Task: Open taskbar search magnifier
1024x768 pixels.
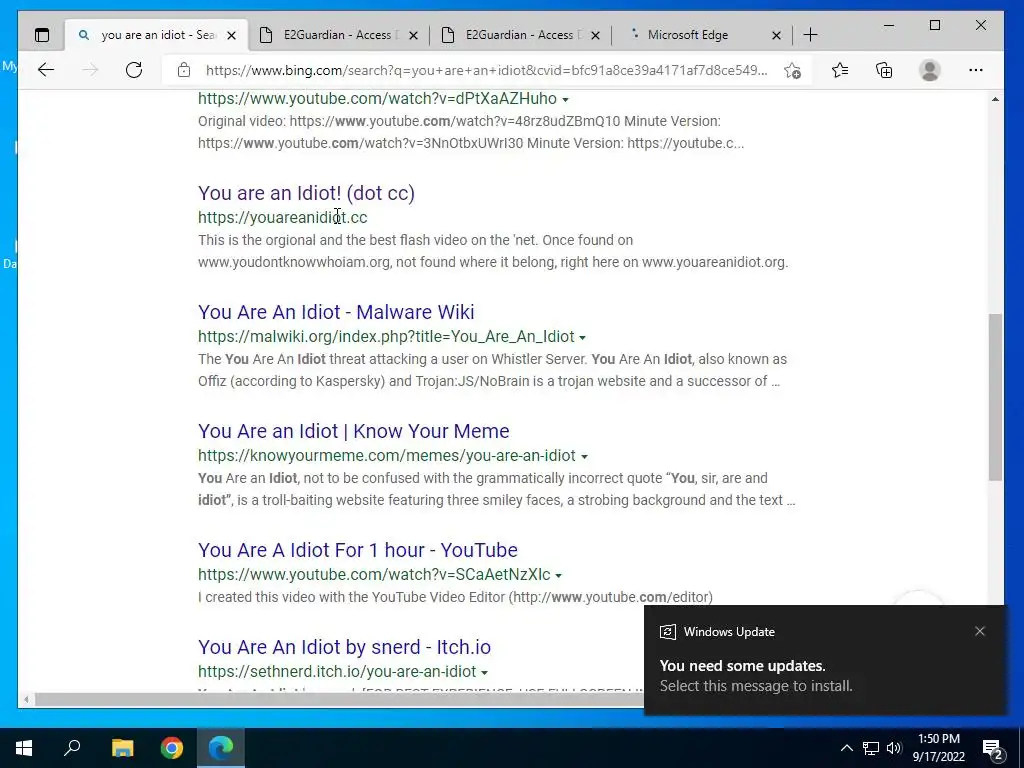Action: point(72,748)
